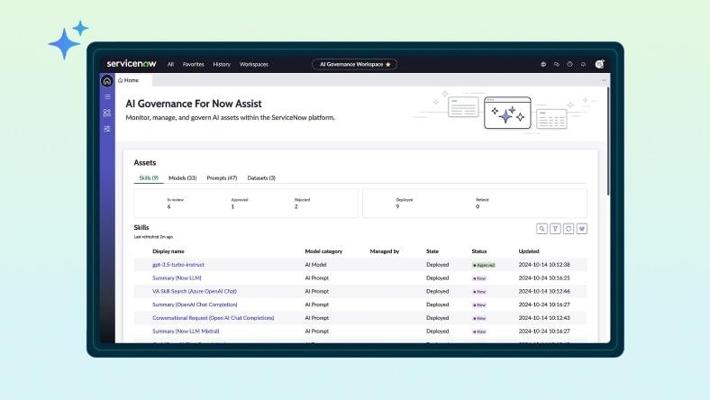Open Conversational Request (OpenAI Chat Completions) link
This screenshot has width=710, height=400.
(213, 318)
